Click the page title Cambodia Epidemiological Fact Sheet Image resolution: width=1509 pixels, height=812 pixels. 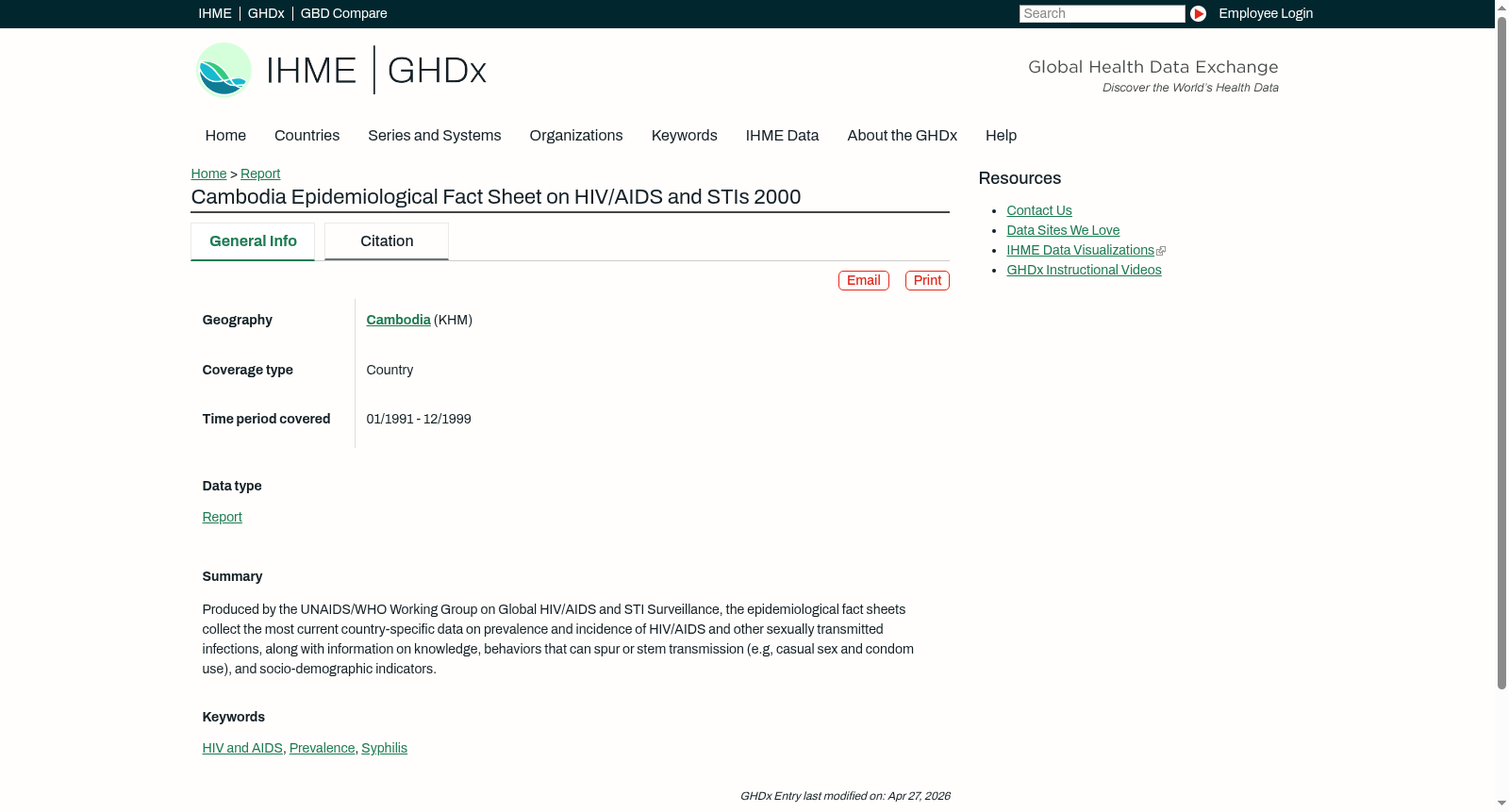pos(496,197)
